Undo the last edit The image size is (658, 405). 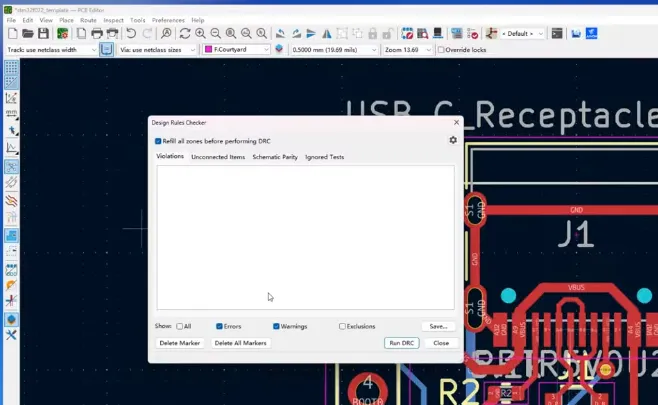(131, 34)
